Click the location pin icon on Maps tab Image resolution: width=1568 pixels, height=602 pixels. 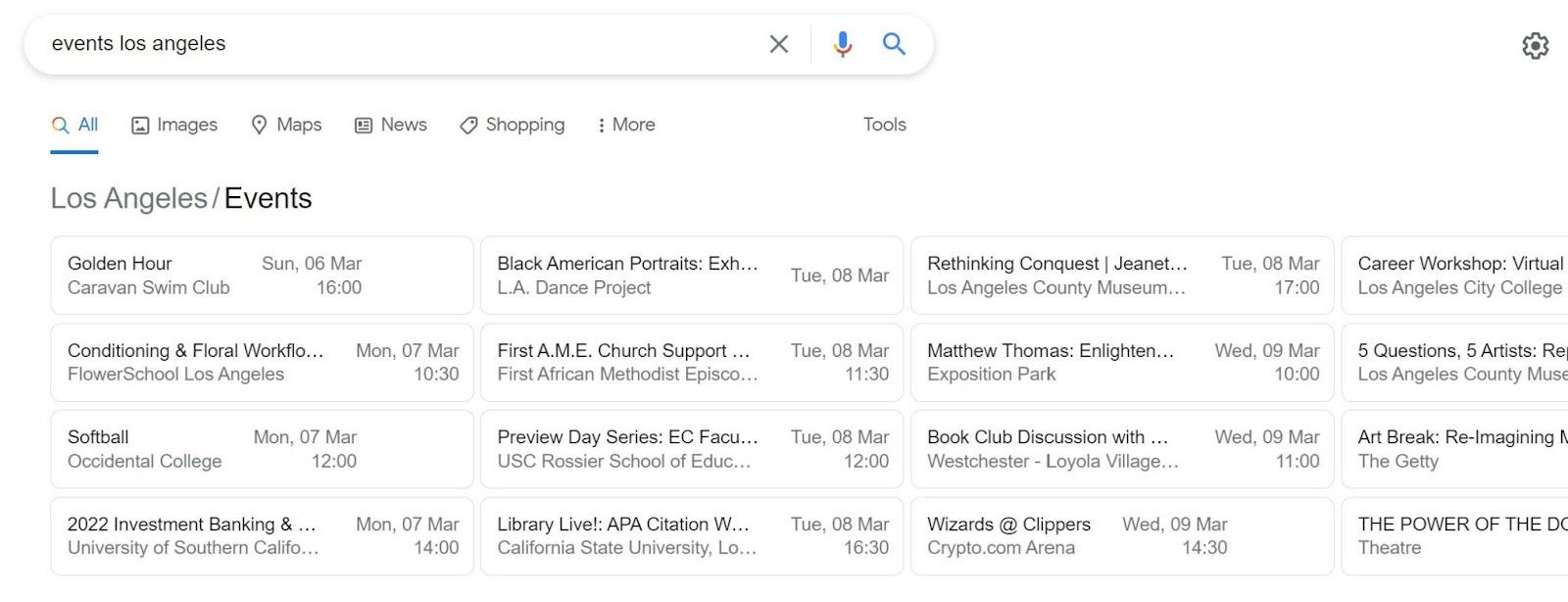click(259, 125)
